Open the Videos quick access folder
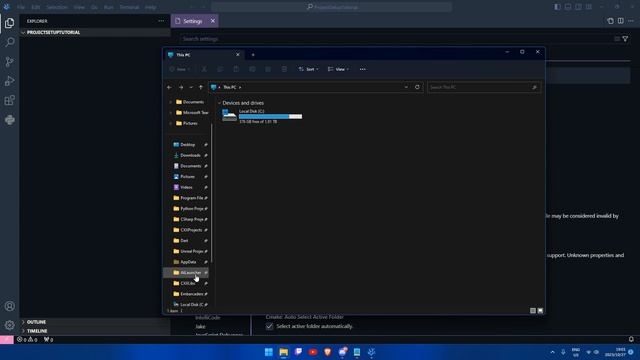Screen dimensions: 640x360 coord(187,187)
